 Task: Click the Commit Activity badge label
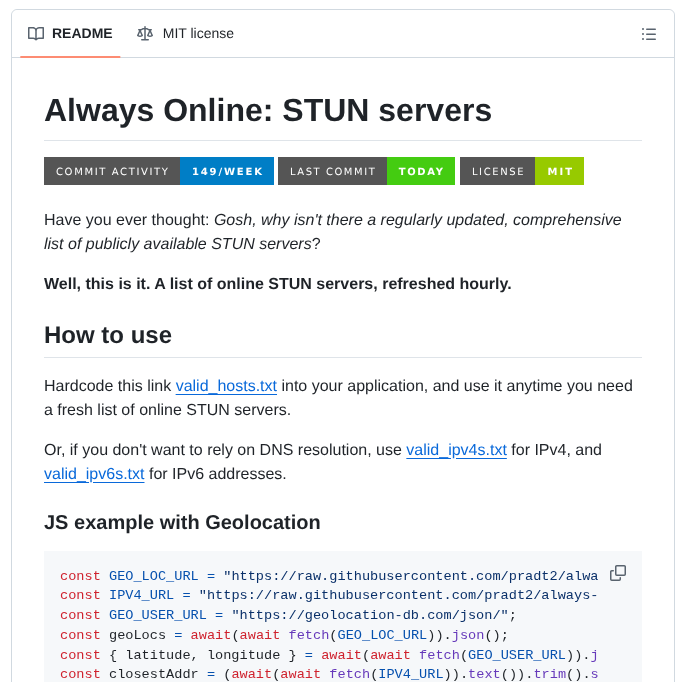tap(112, 171)
